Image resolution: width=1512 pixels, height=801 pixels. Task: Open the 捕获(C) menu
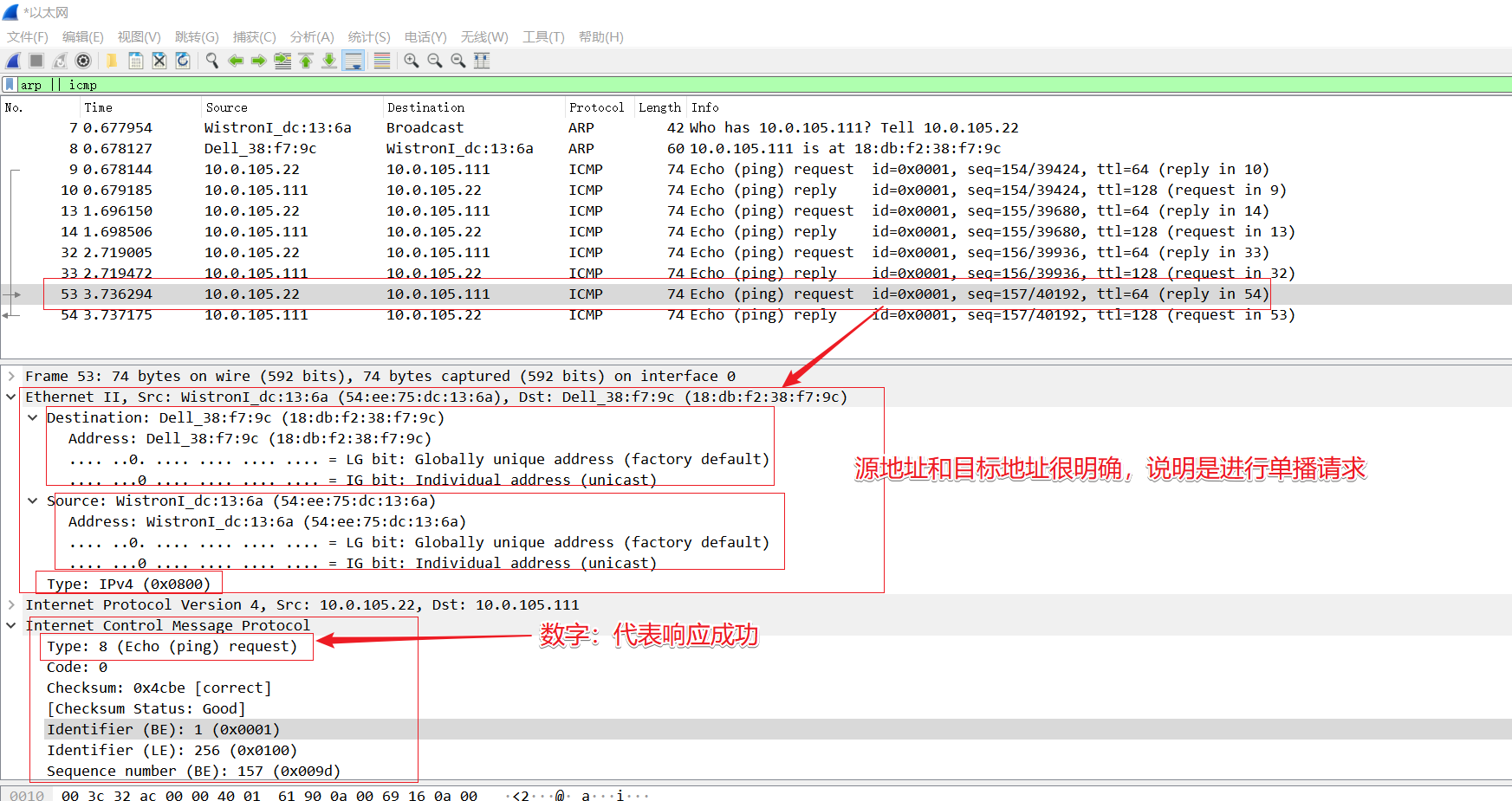[255, 37]
